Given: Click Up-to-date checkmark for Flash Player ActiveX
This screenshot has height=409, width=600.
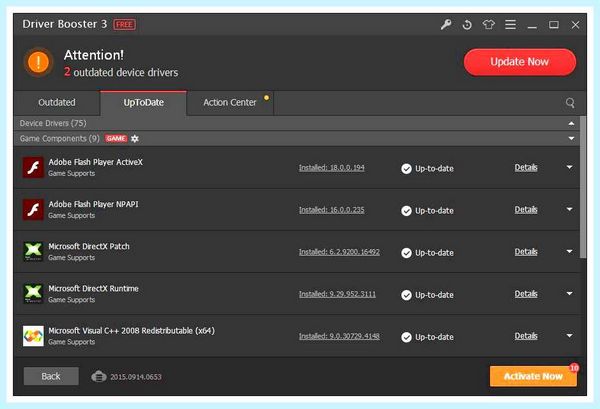Looking at the screenshot, I should (406, 169).
